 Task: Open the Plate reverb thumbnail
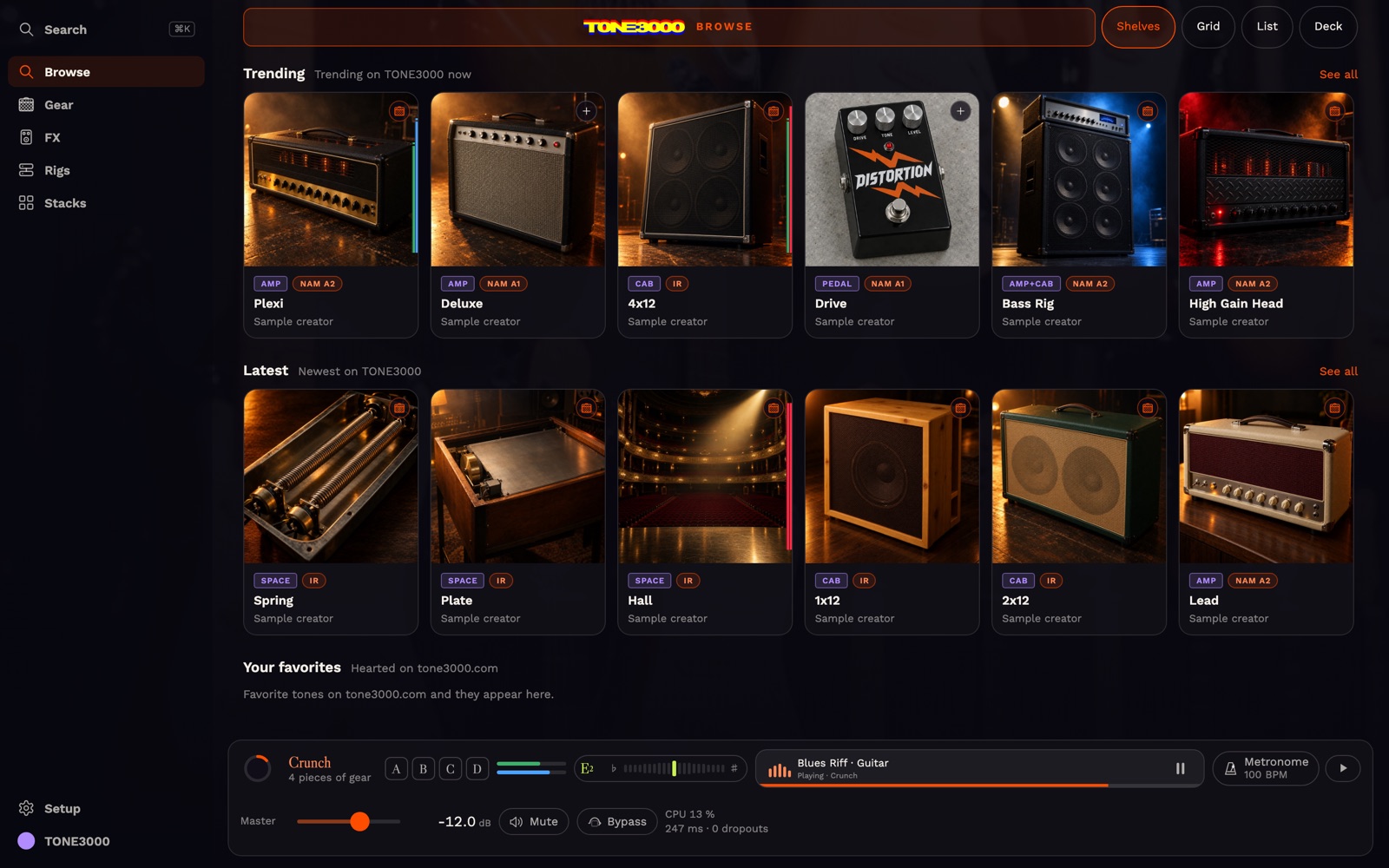tap(518, 477)
